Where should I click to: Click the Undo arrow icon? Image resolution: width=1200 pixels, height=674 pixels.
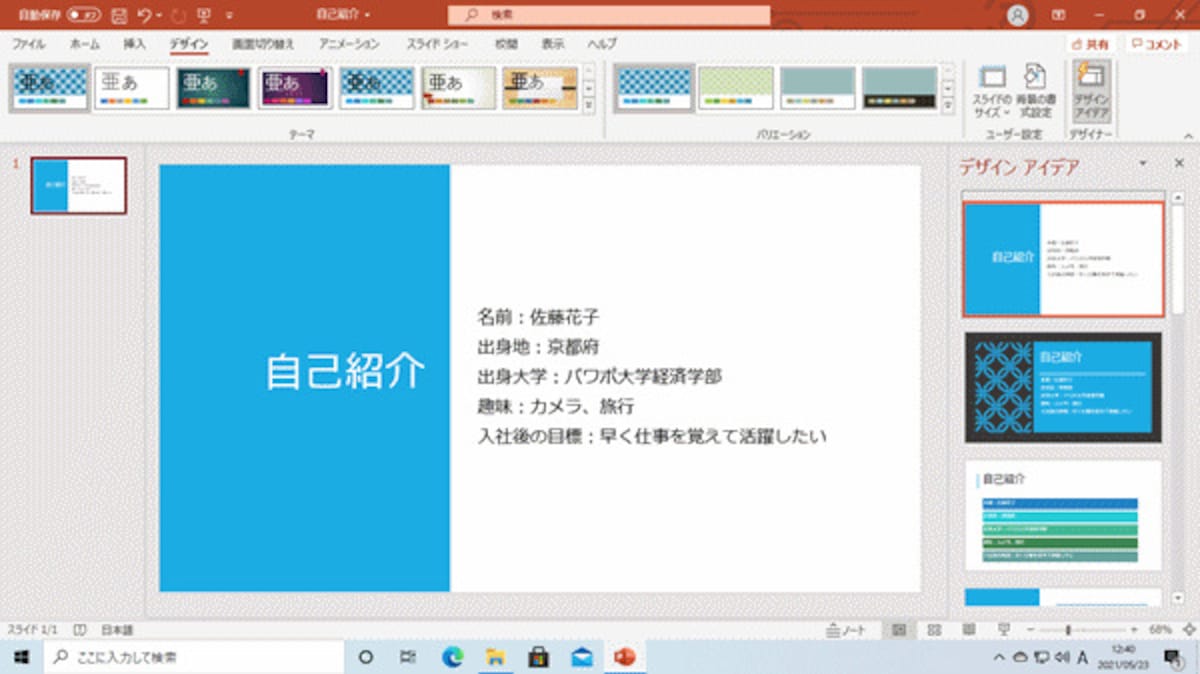tap(145, 15)
